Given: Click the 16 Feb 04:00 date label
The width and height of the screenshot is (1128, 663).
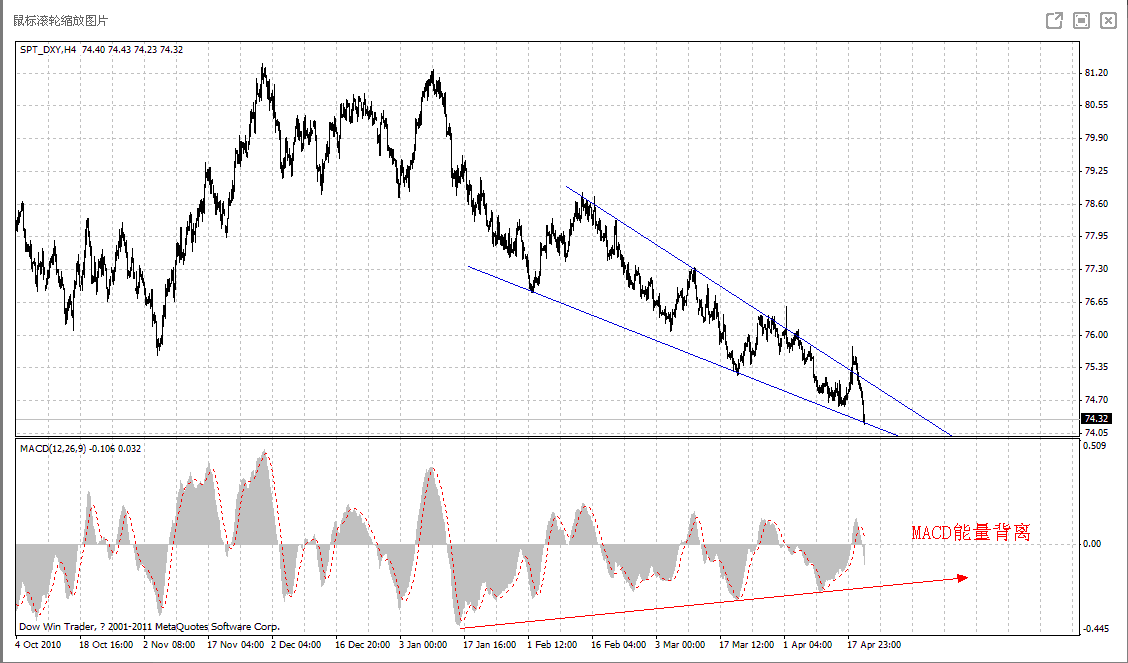Looking at the screenshot, I should coord(619,644).
